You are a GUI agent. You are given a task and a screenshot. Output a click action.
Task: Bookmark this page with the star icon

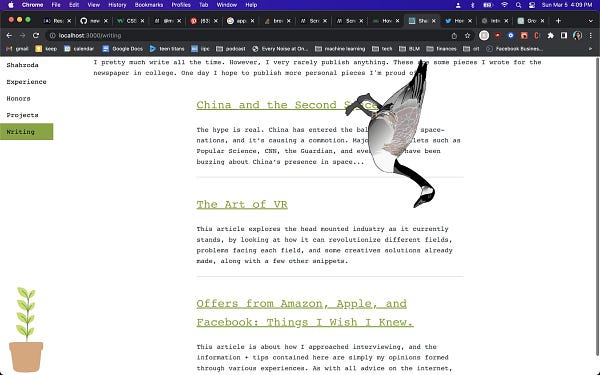pyautogui.click(x=467, y=36)
